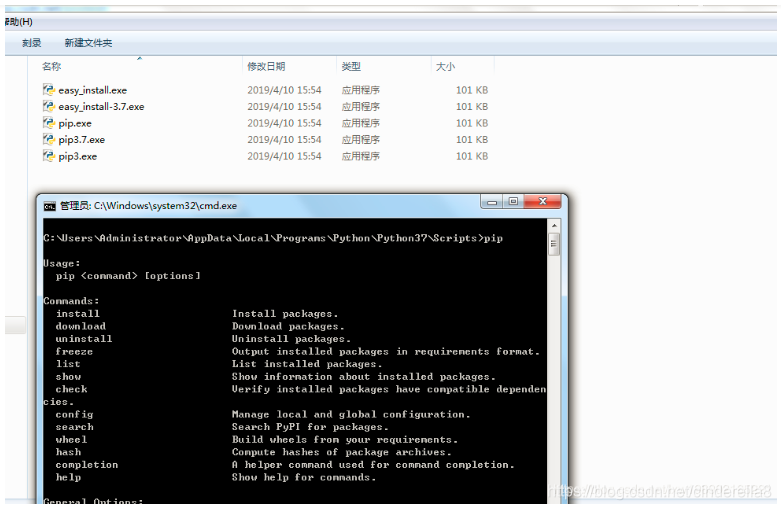Sort files by the 名称 column header
This screenshot has width=781, height=510.
[52, 66]
